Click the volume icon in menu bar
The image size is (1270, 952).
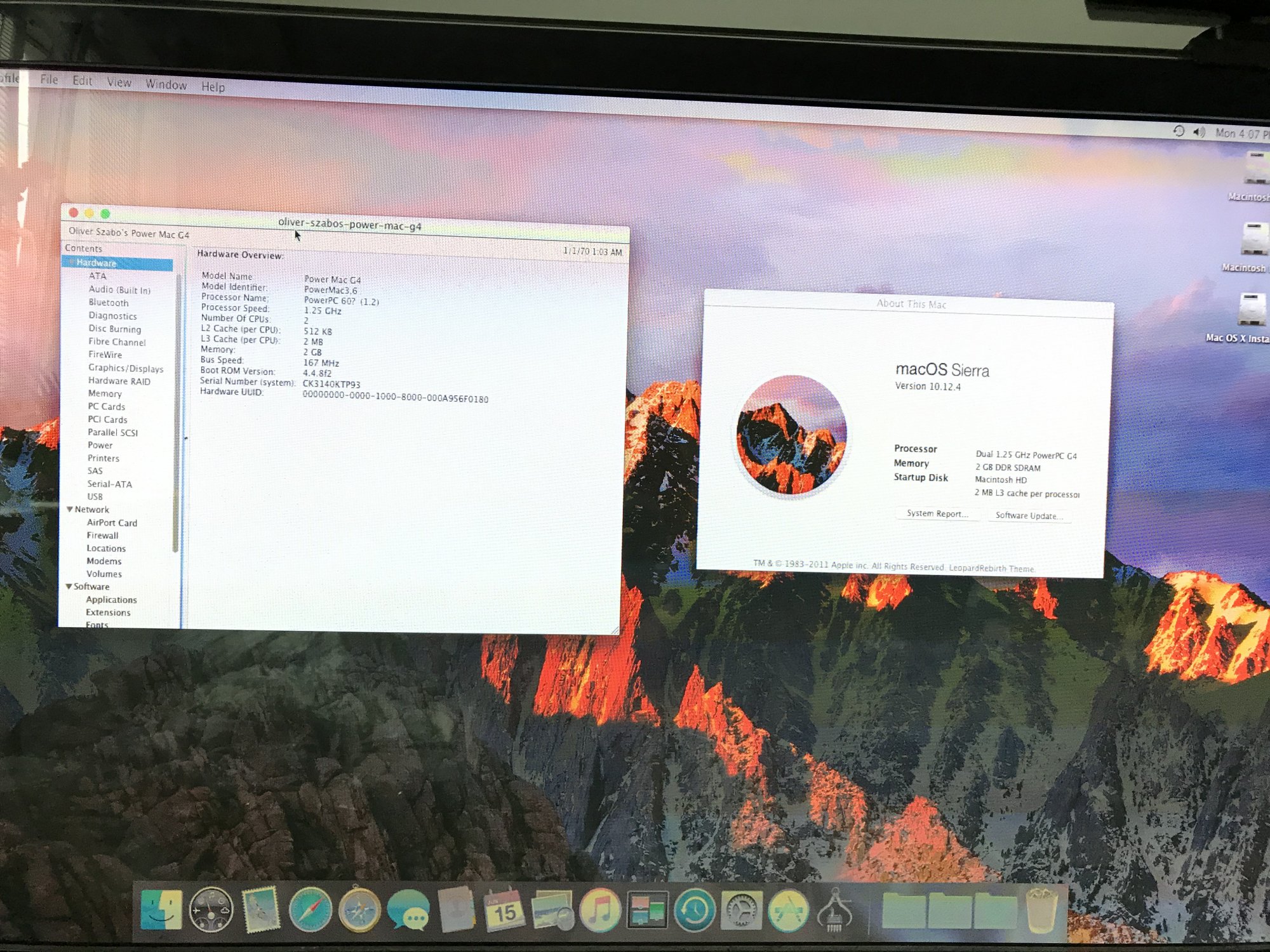[1199, 132]
